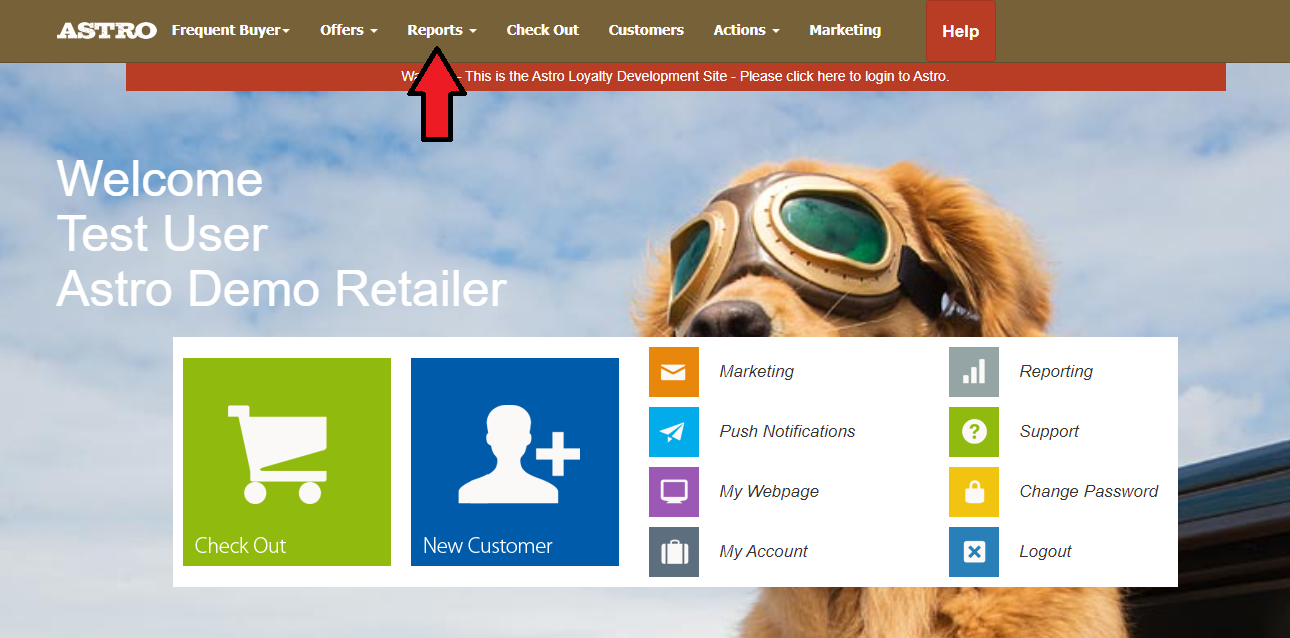Select the My Account briefcase icon

tap(673, 552)
